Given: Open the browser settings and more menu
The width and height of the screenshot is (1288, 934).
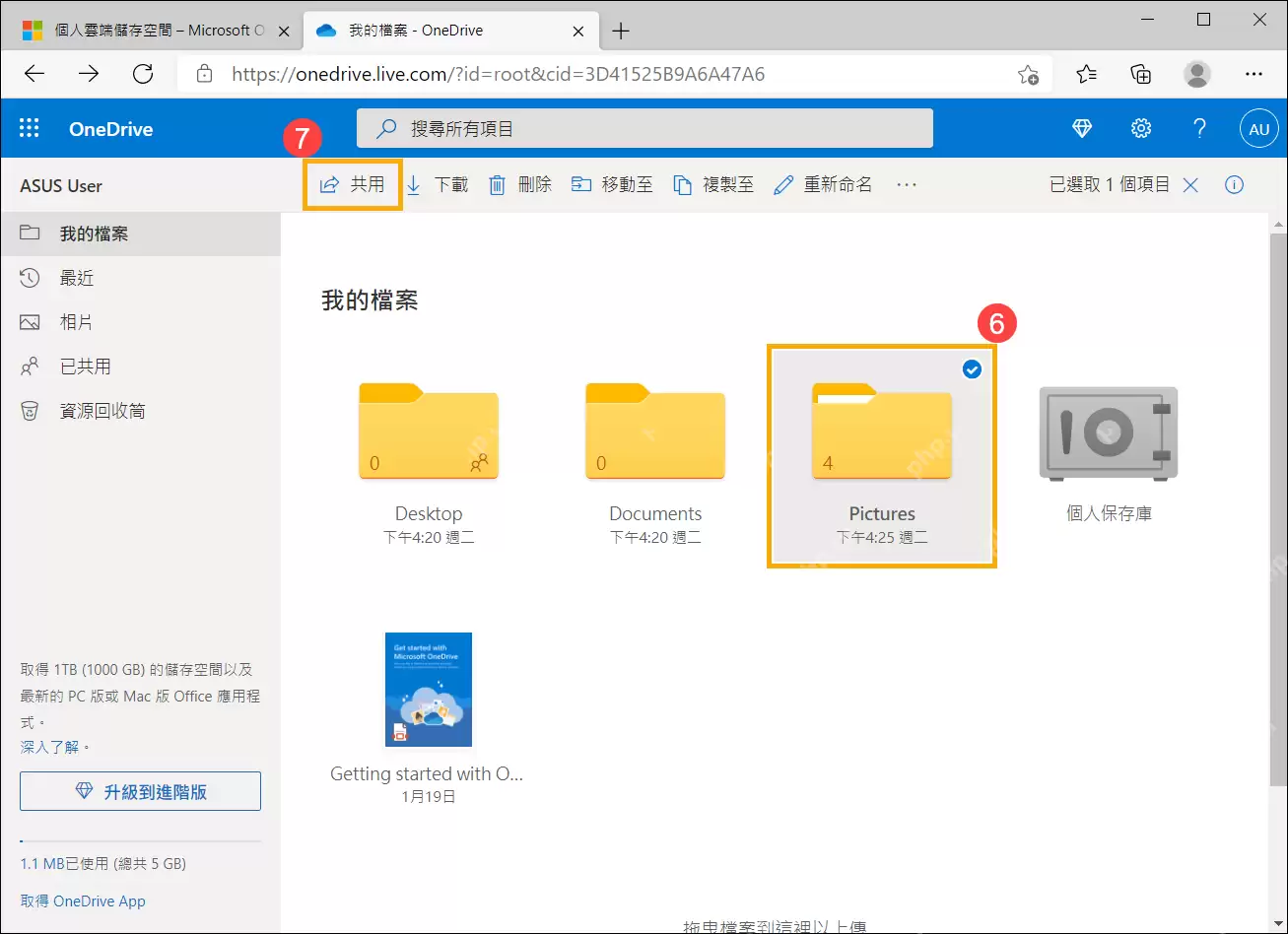Looking at the screenshot, I should [x=1254, y=74].
